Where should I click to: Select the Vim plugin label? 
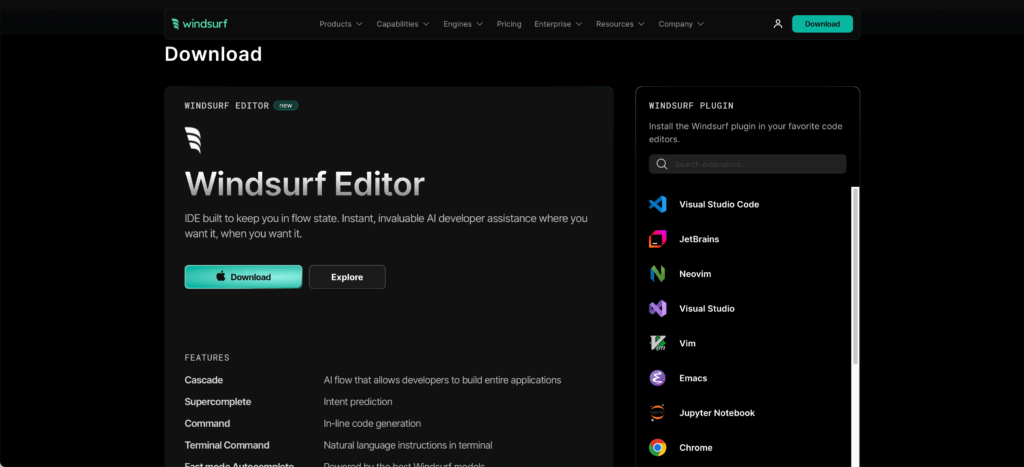687,343
